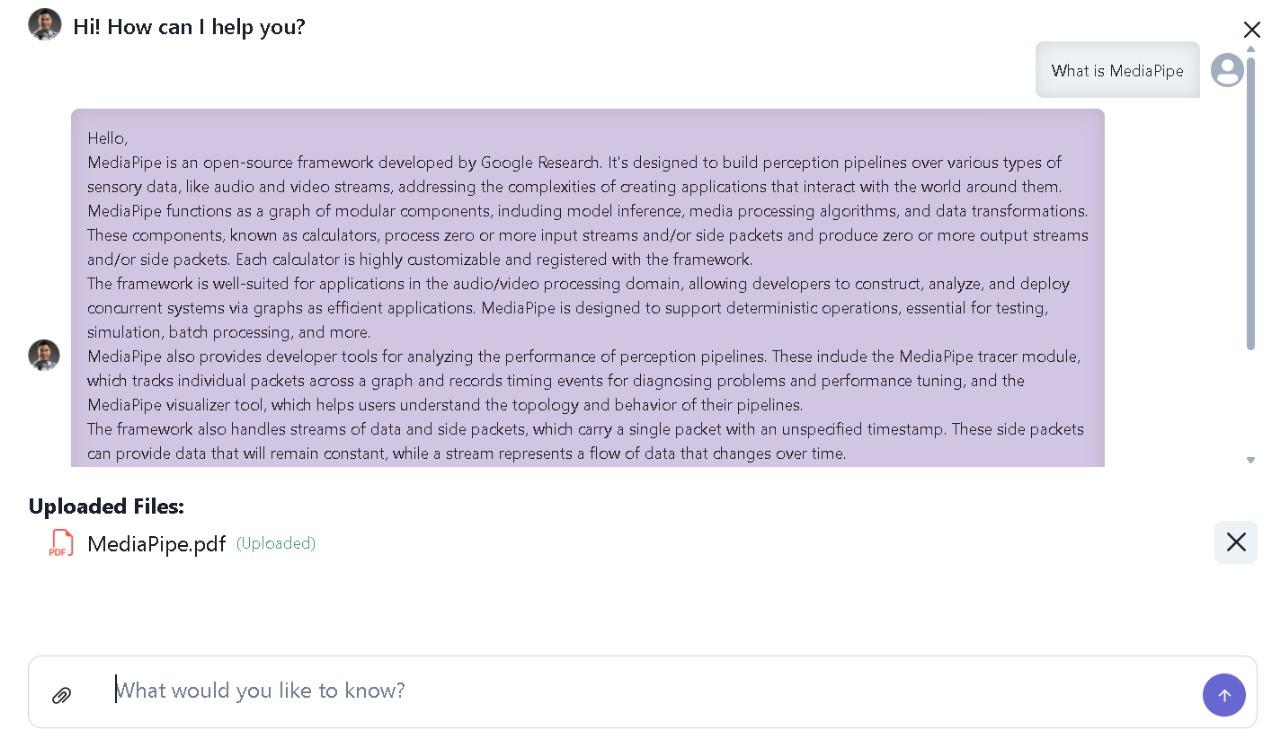Click the chat scrollbar thumb
Image resolution: width=1280 pixels, height=730 pixels.
(x=1250, y=200)
